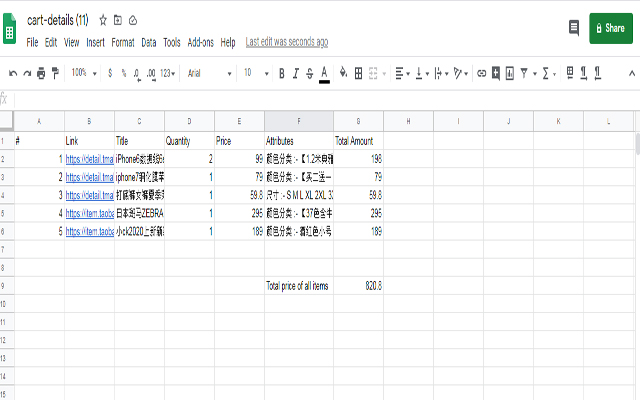Select the 'Quantity' header cell

(x=189, y=141)
